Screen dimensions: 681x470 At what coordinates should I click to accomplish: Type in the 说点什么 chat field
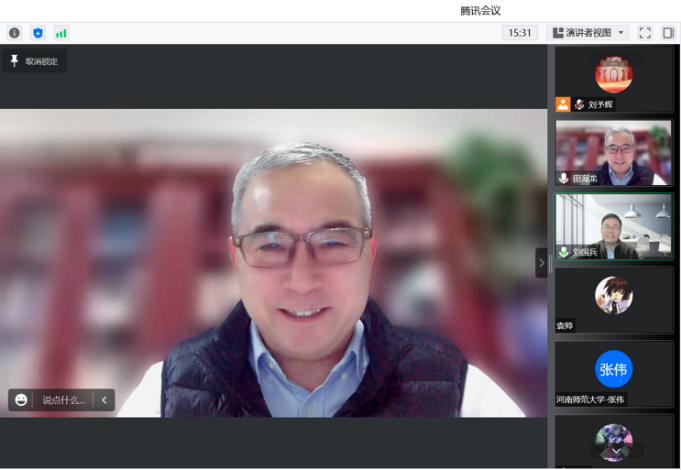pyautogui.click(x=64, y=400)
